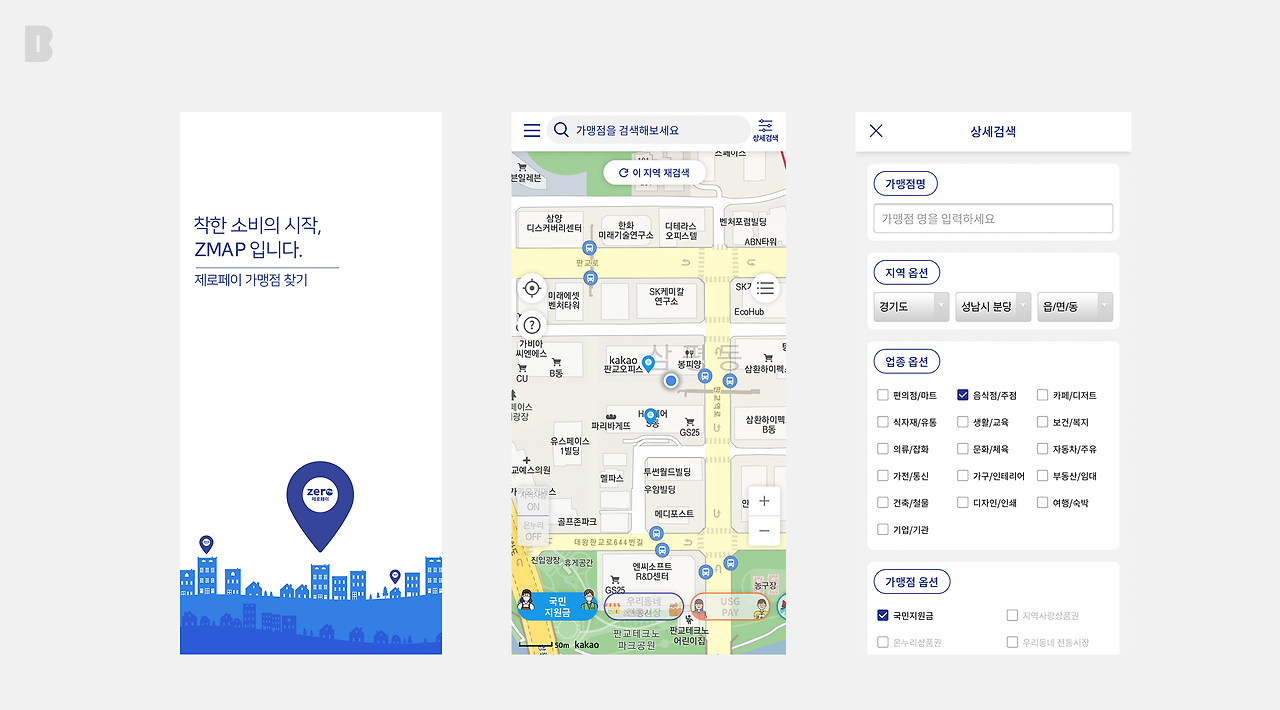The image size is (1280, 710).
Task: Select the blue pin at kakao 판교오피스
Action: 648,364
